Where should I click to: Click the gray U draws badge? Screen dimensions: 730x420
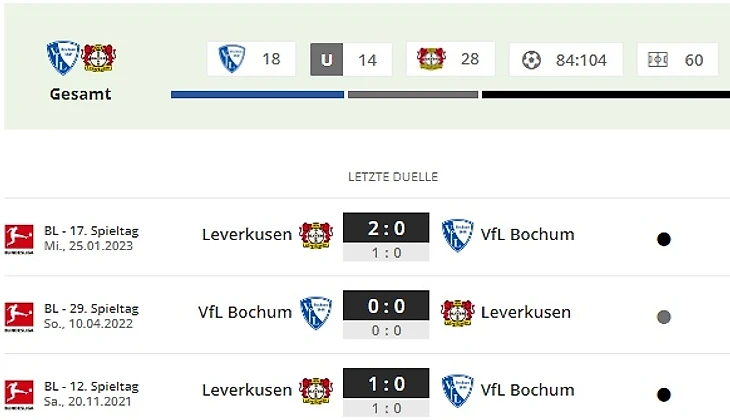click(x=326, y=60)
